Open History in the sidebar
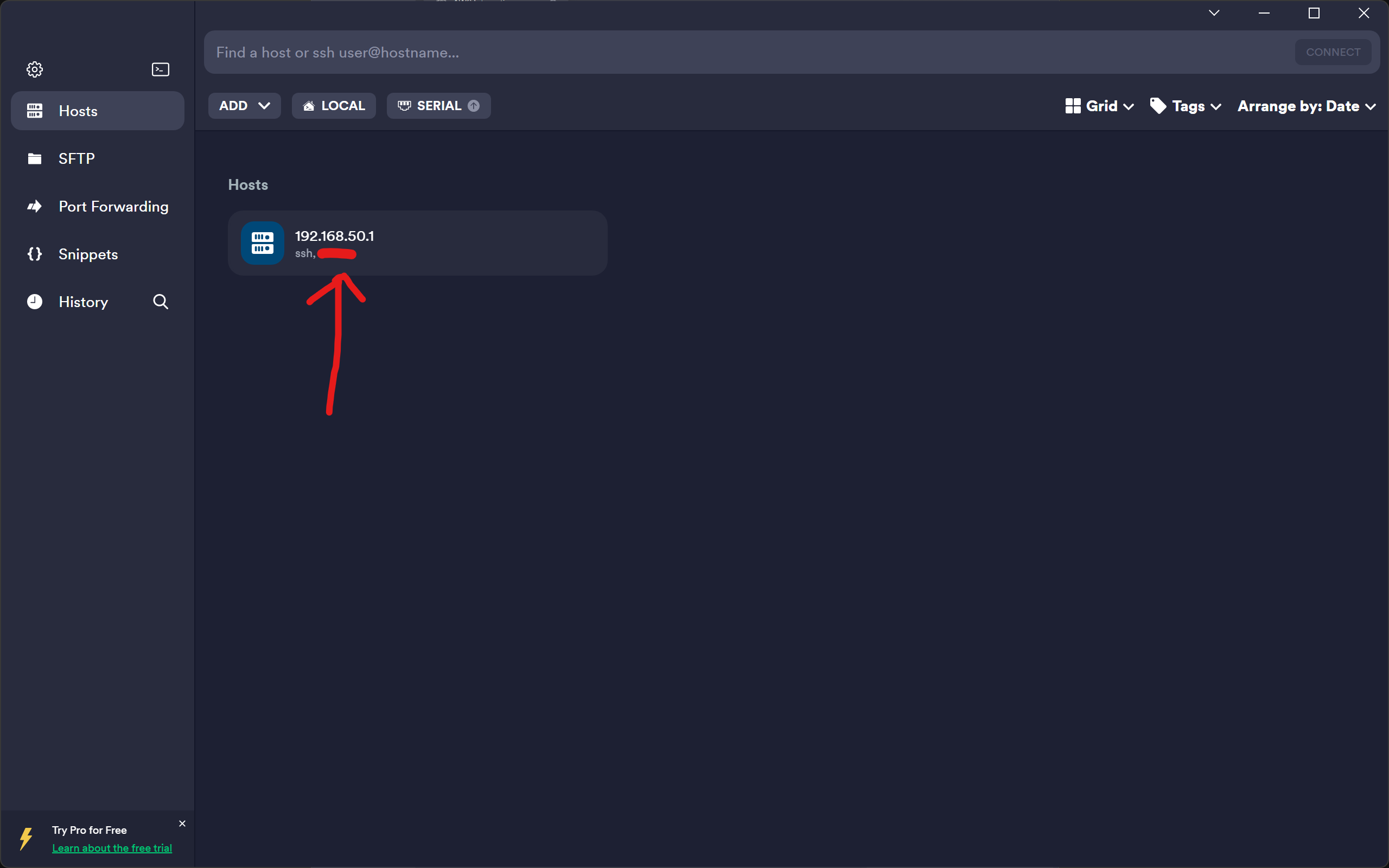 click(82, 302)
